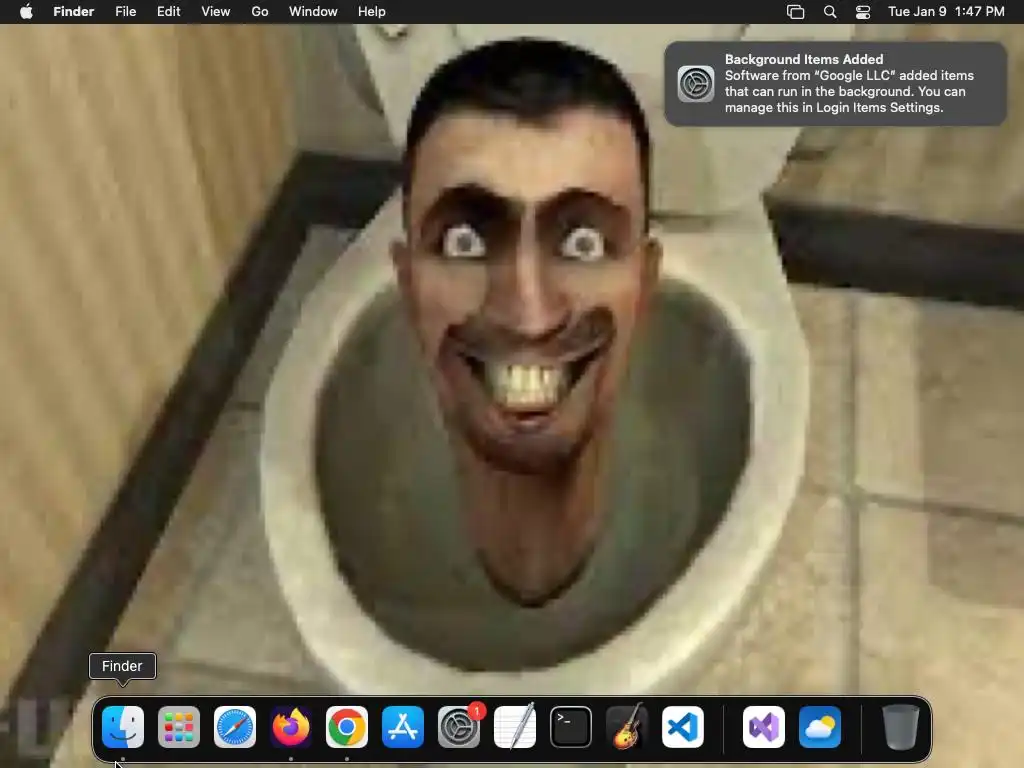Launch TextEdit from the Dock
Viewport: 1024px width, 768px height.
[515, 727]
